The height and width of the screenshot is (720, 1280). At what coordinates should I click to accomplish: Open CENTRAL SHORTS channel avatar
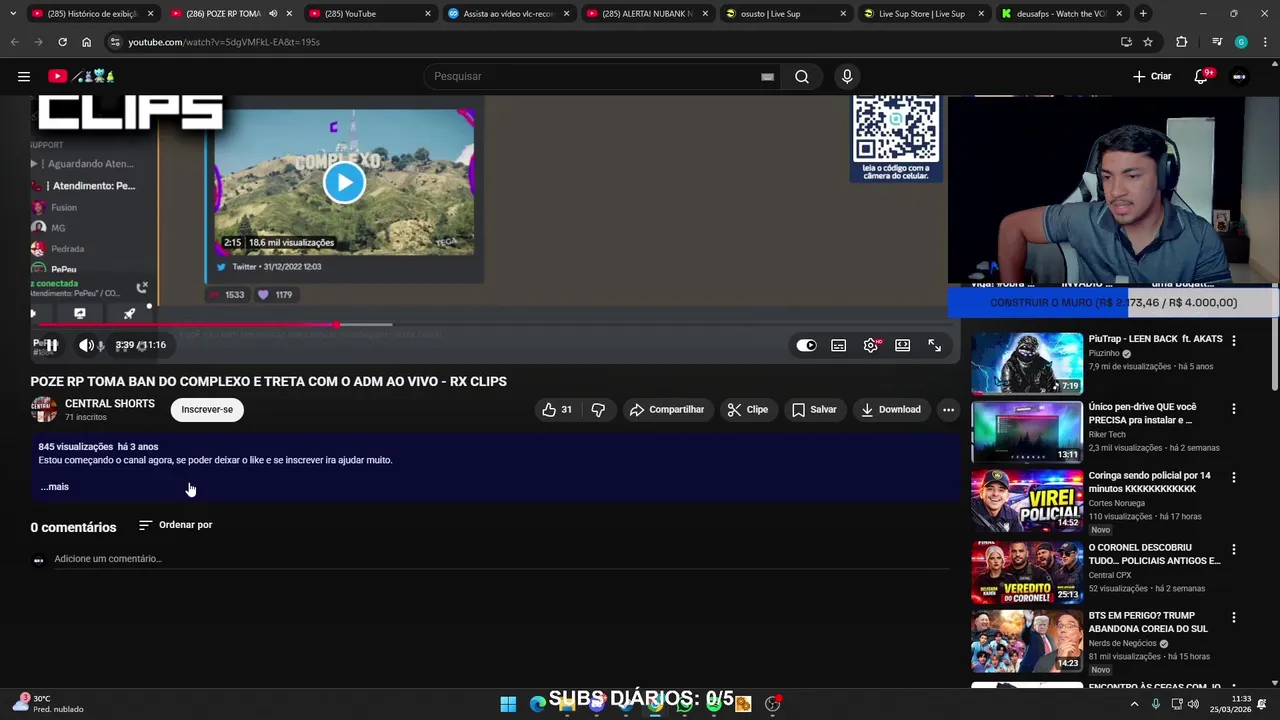44,409
